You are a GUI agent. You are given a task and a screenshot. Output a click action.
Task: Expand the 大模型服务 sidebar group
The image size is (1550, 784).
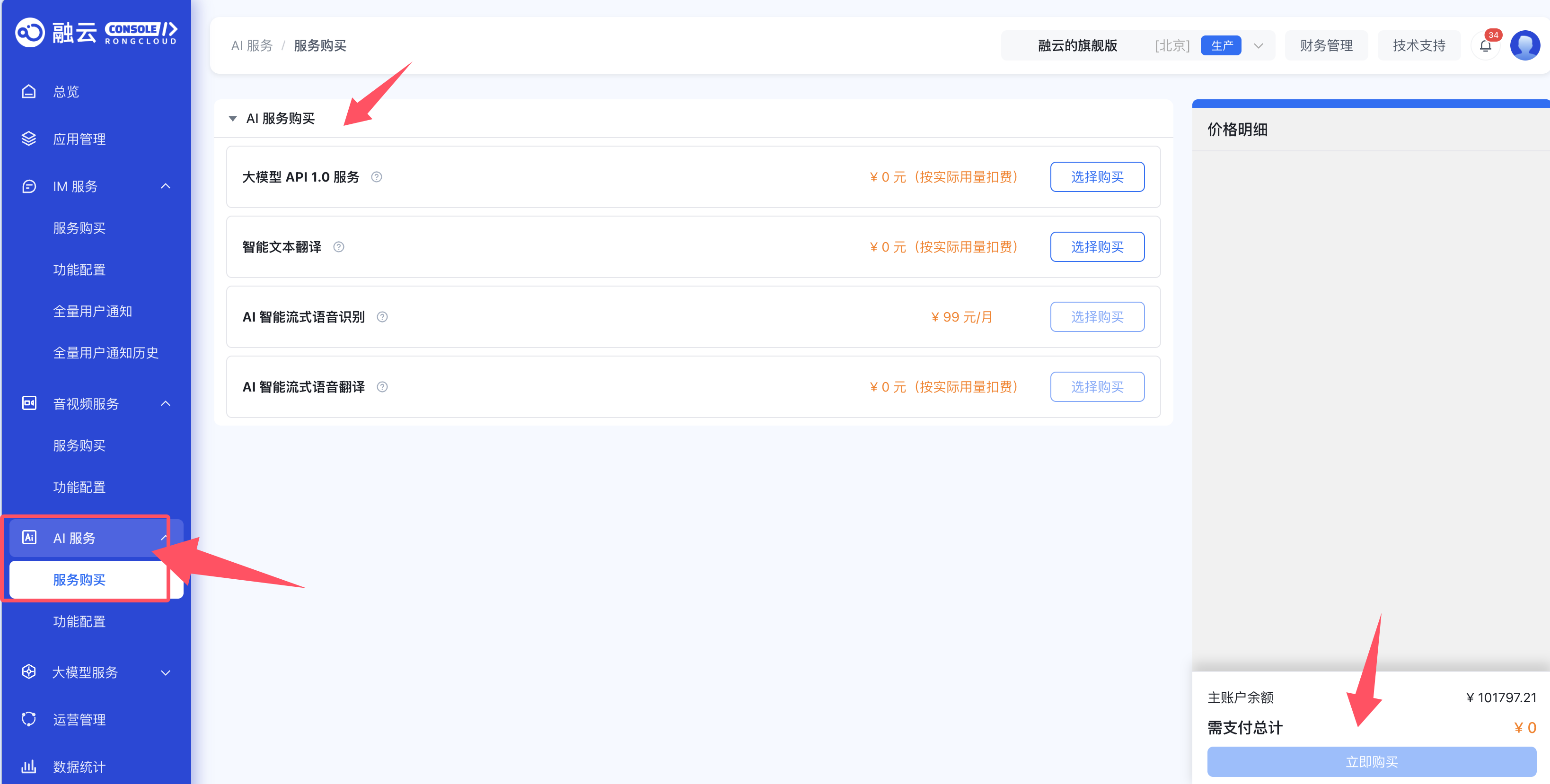pyautogui.click(x=166, y=672)
